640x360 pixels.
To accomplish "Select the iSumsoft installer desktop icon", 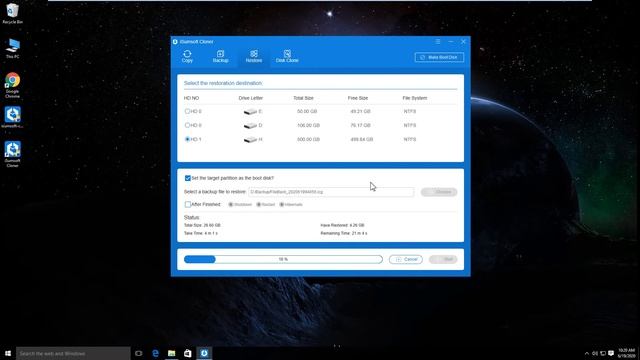I will 13,117.
